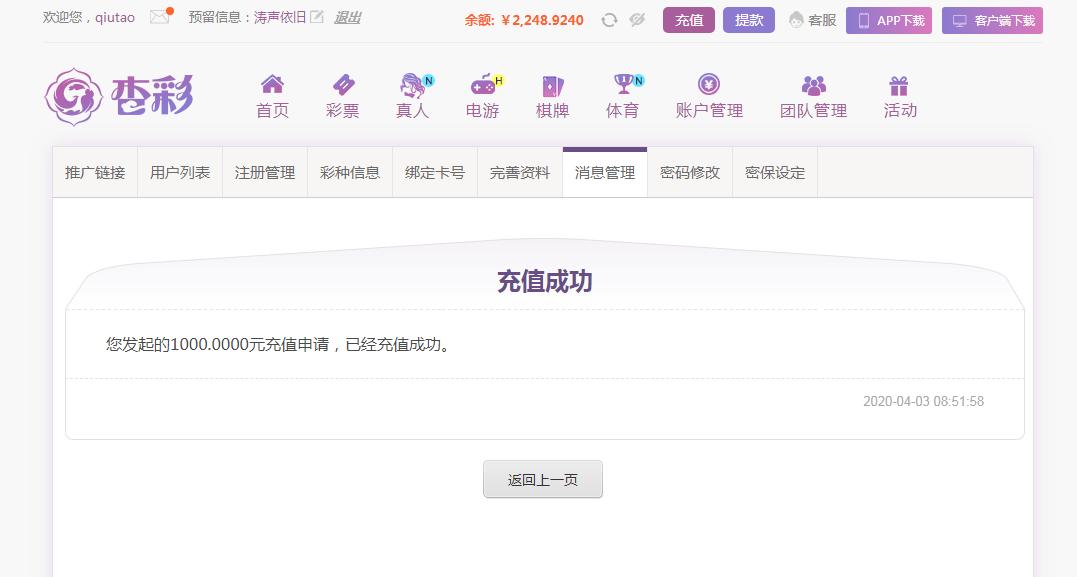The image size is (1077, 577).
Task: Open the mail envelope icon
Action: pyautogui.click(x=160, y=16)
